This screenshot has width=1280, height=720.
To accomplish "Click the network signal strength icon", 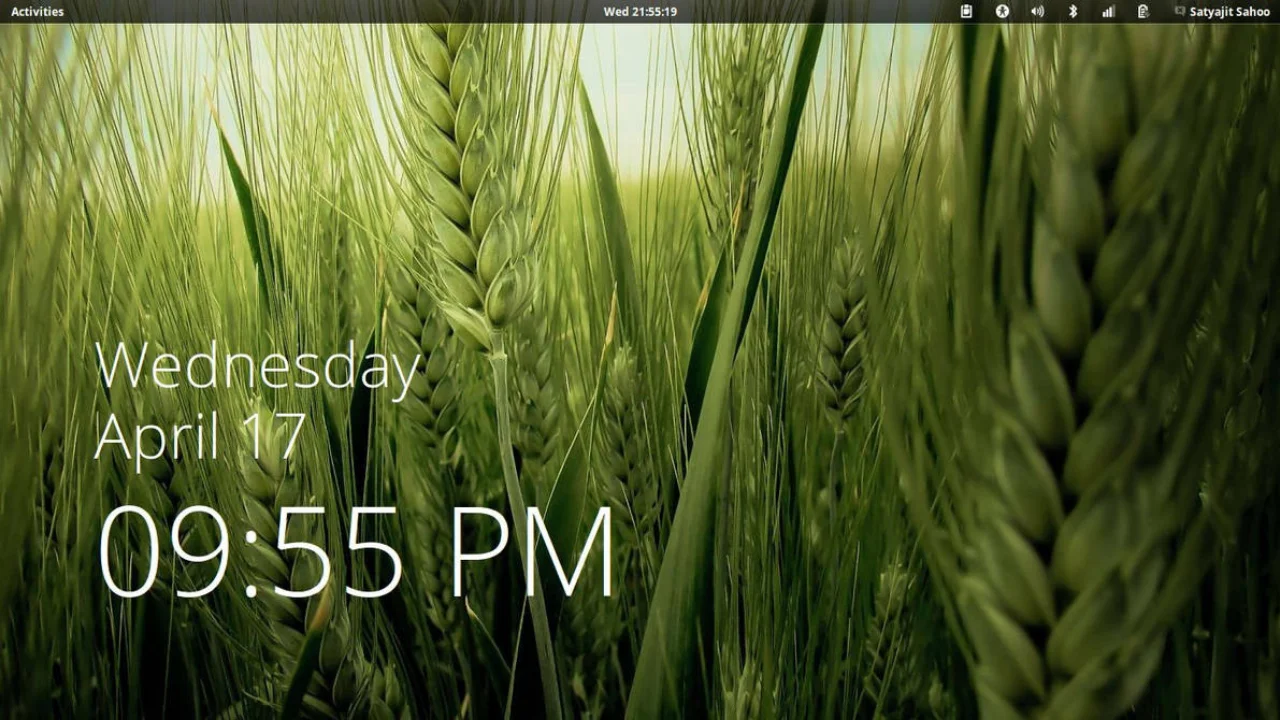I will [1106, 11].
